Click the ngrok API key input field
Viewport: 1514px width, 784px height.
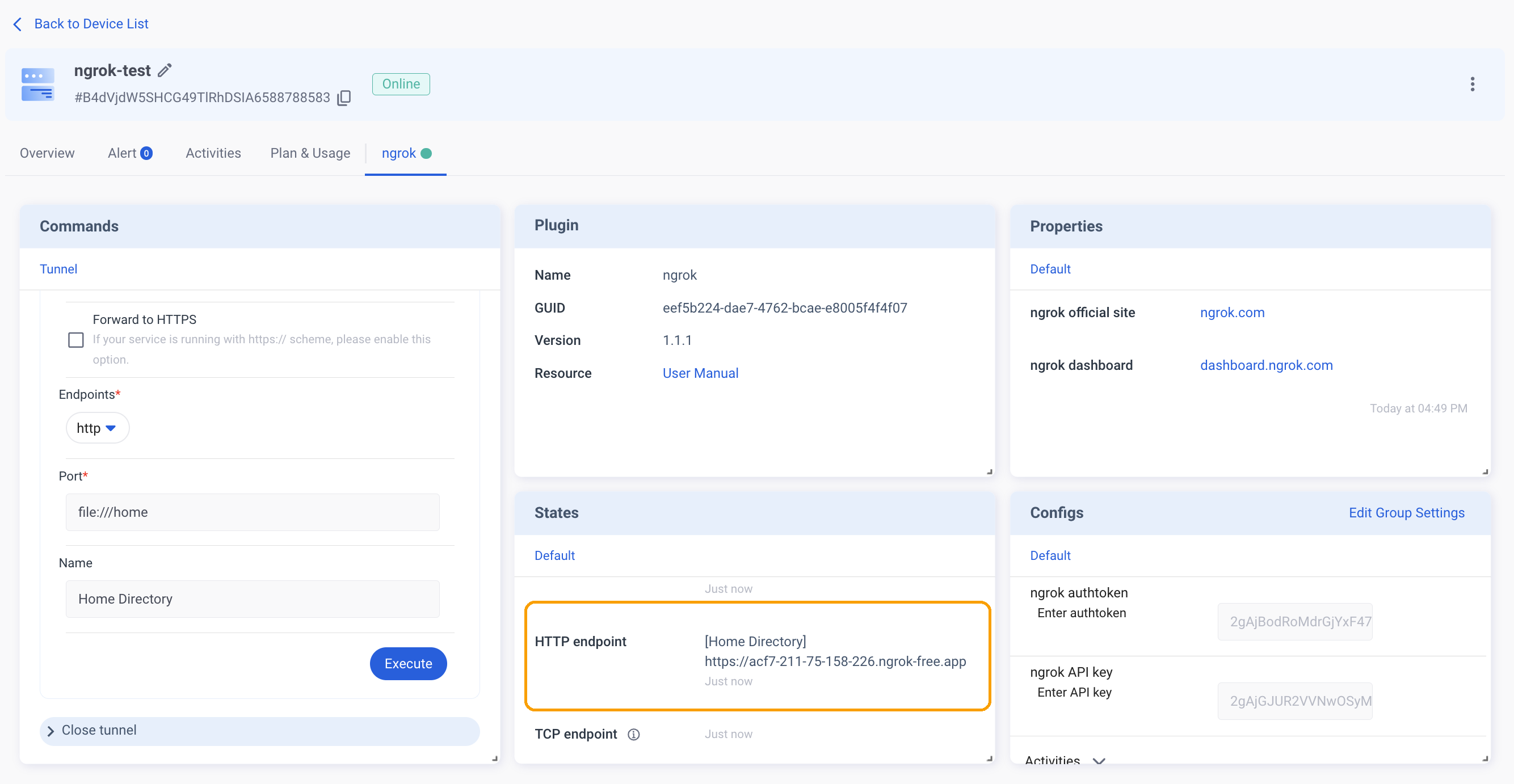[1295, 701]
